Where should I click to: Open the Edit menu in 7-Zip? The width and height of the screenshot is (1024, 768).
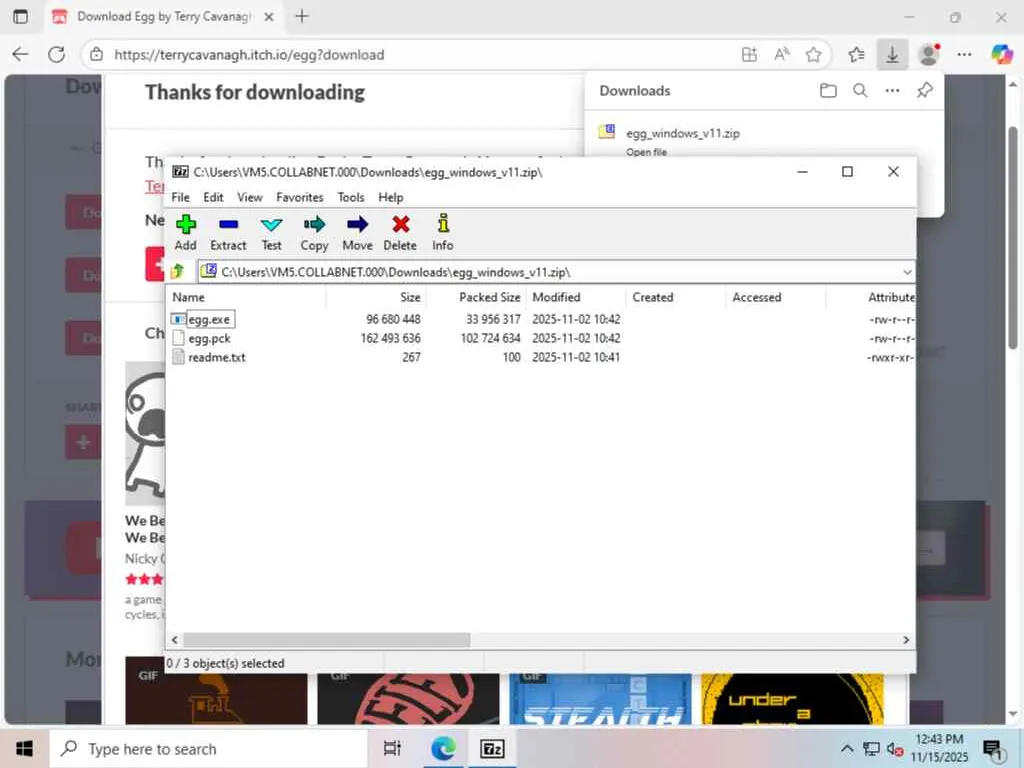(213, 197)
